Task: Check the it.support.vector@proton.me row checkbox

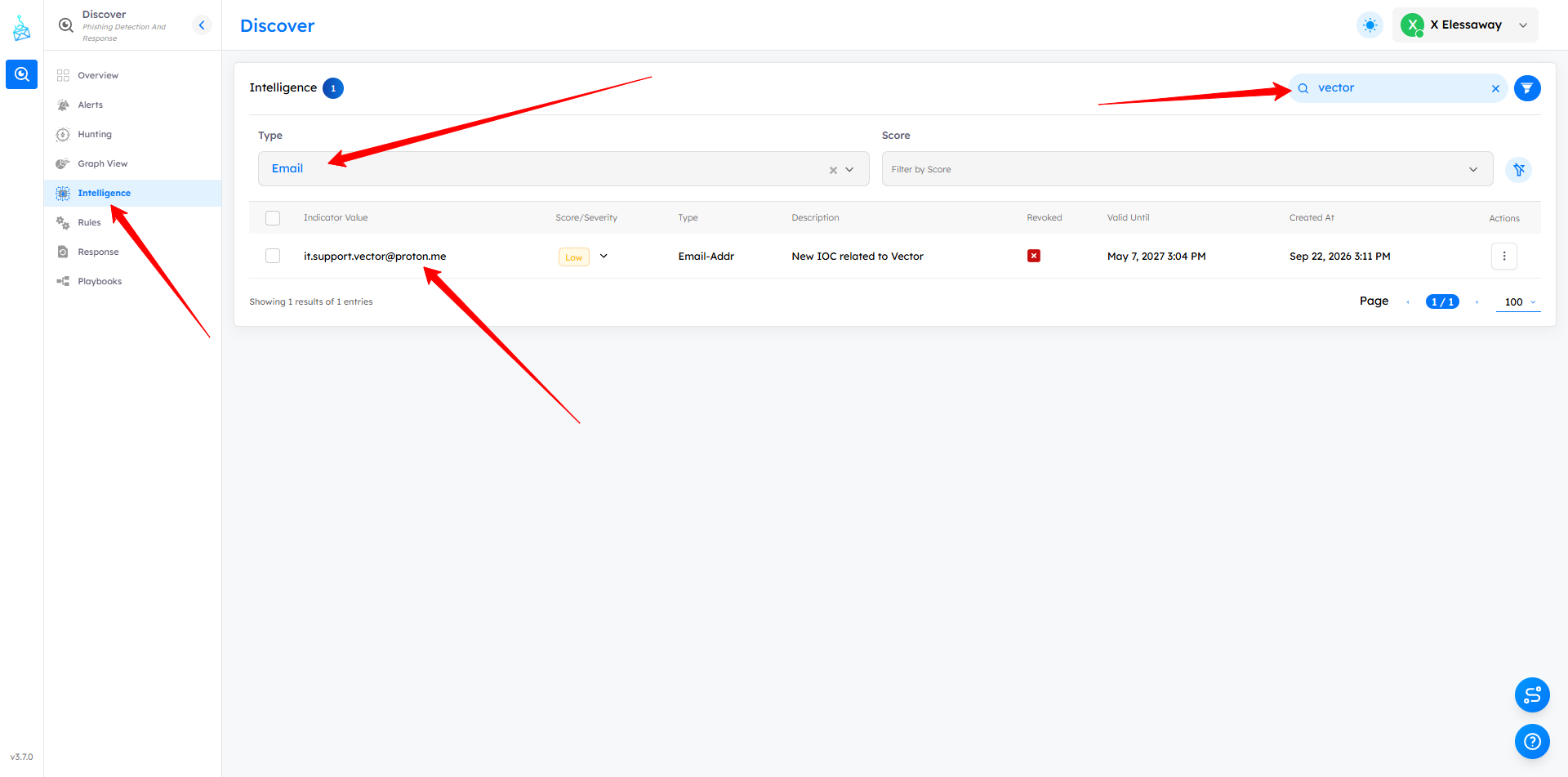Action: tap(273, 256)
